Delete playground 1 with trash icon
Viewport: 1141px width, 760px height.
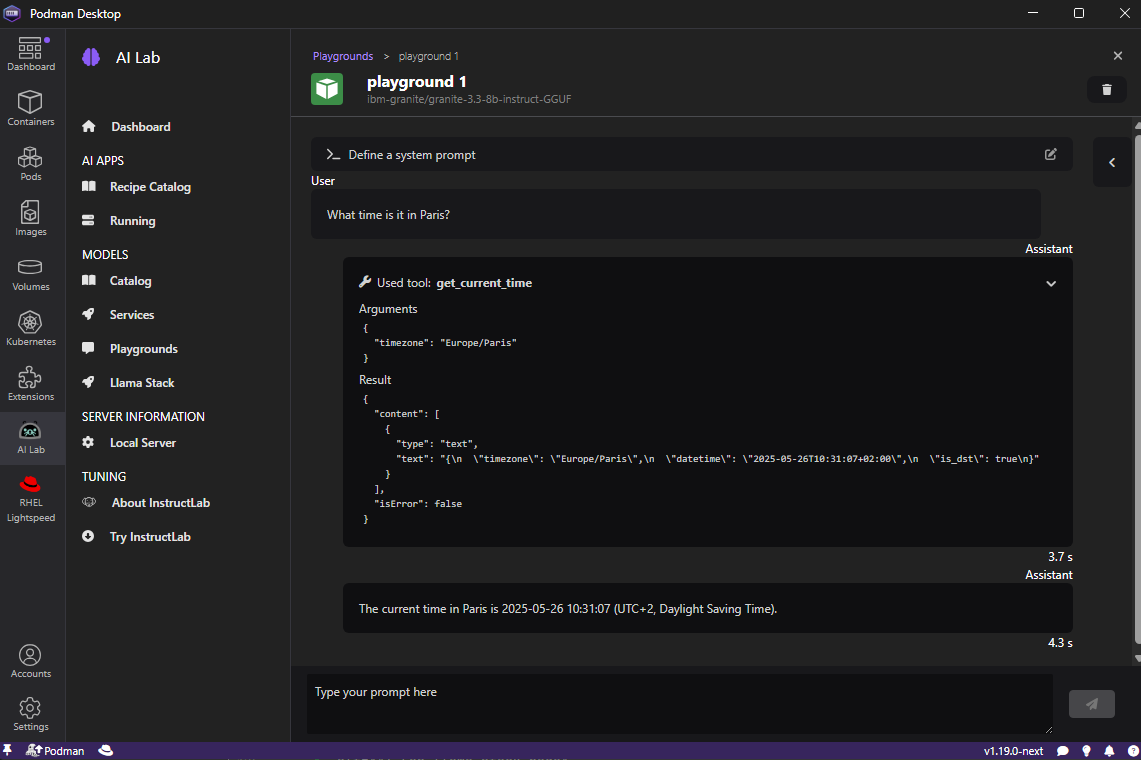[1106, 89]
